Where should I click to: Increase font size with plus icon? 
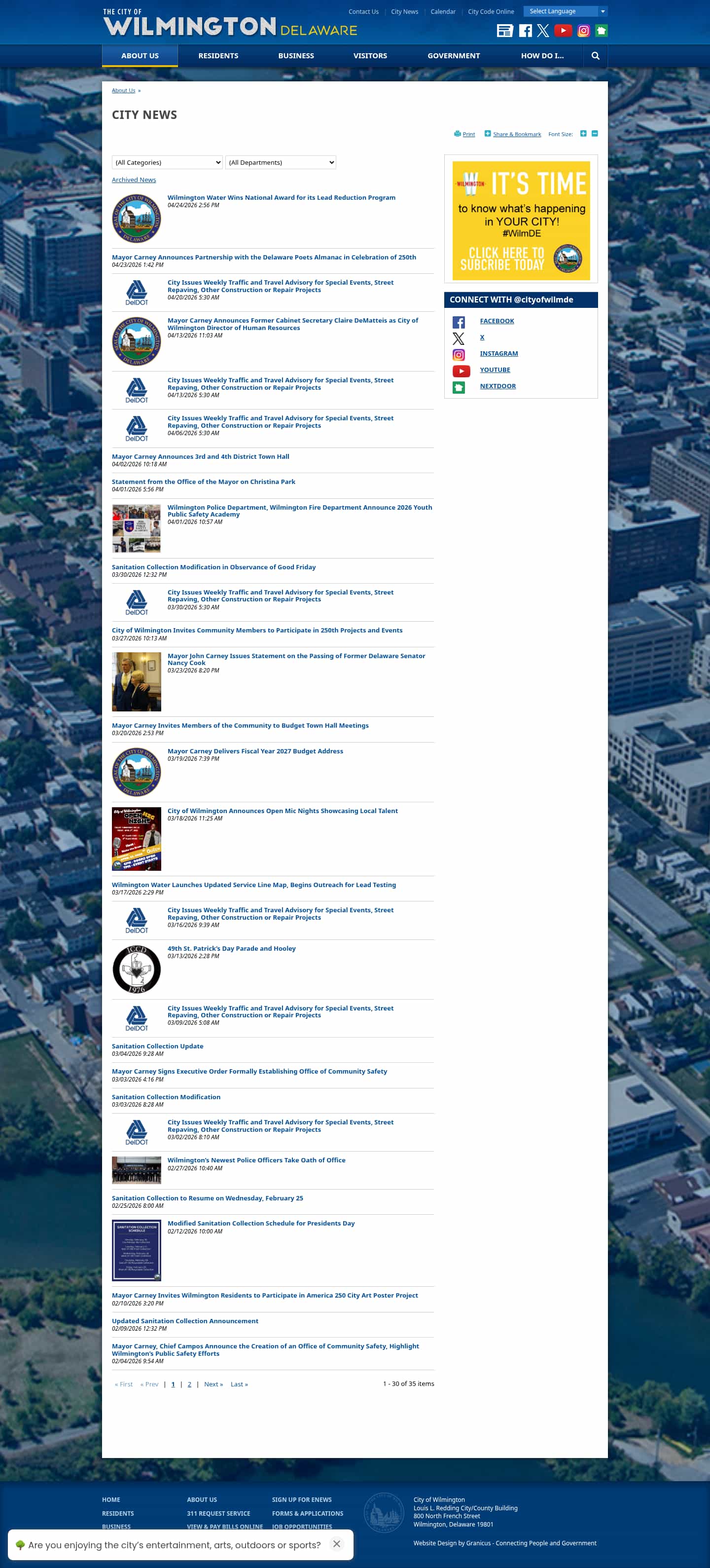point(583,133)
